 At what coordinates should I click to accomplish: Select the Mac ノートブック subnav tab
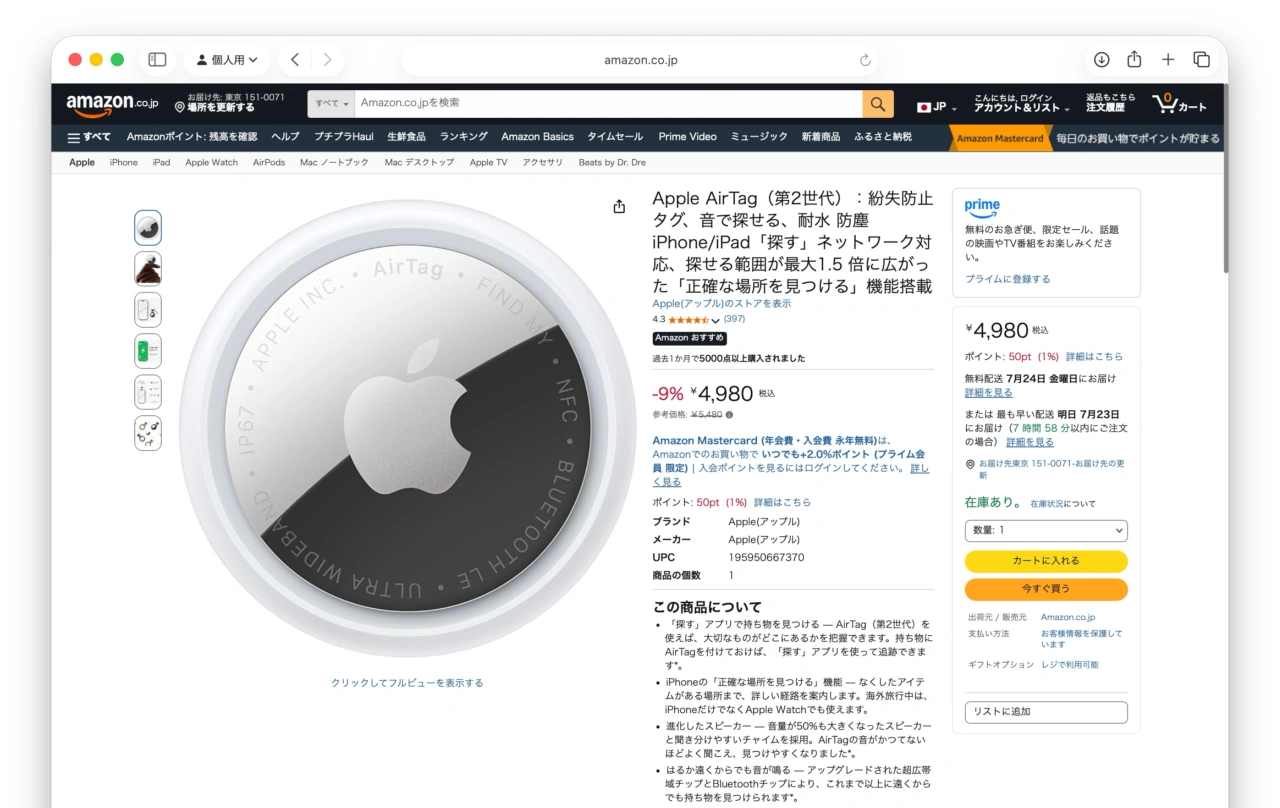[x=334, y=162]
